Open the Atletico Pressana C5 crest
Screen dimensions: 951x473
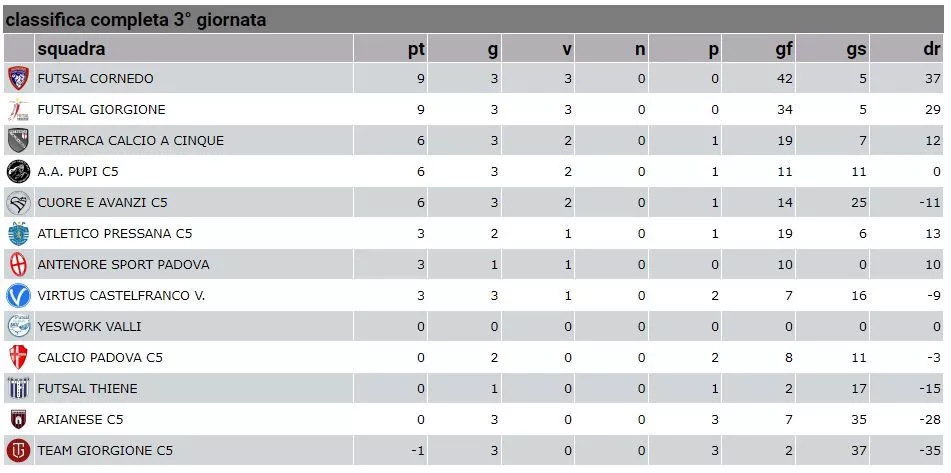[x=18, y=233]
